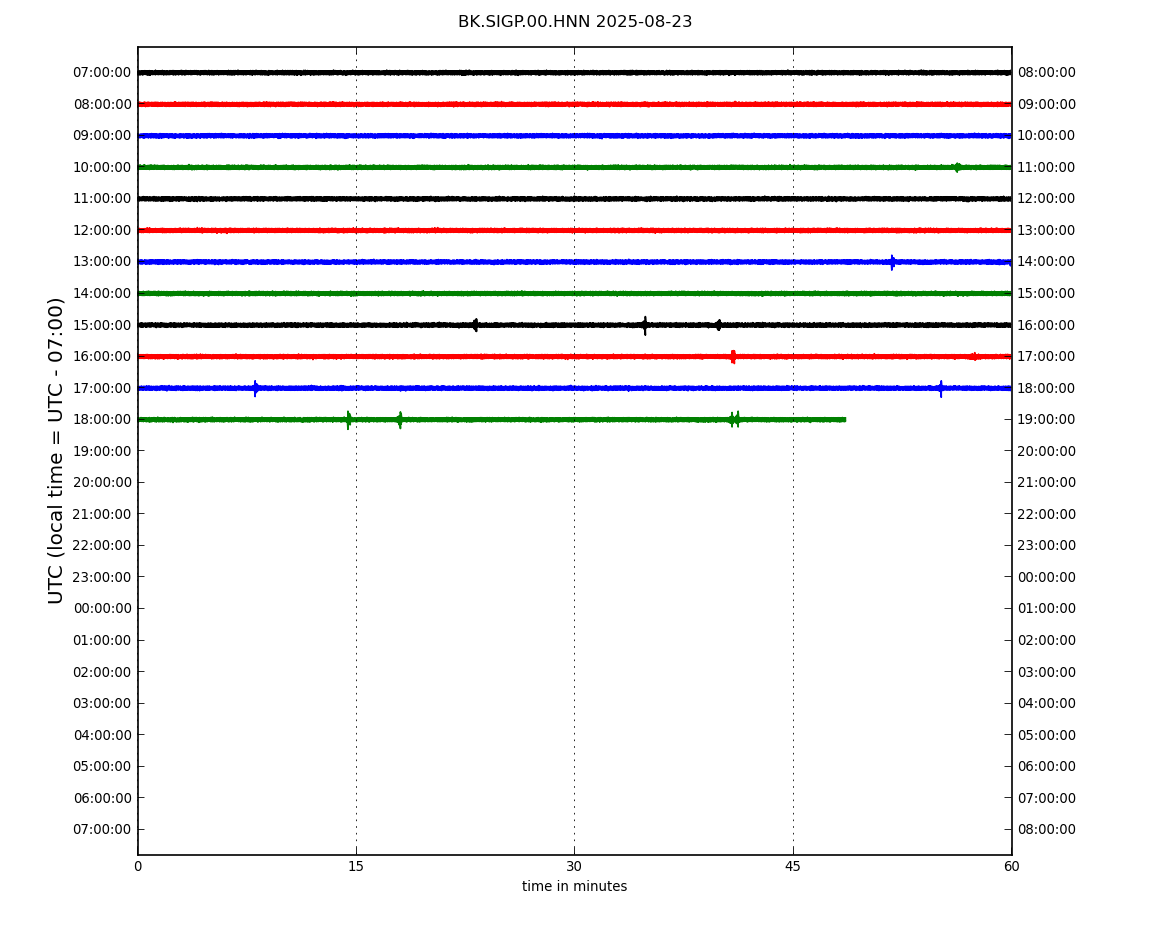The width and height of the screenshot is (1150, 950).
Task: Select left-axis label 21:00:00
Action: [x=102, y=514]
